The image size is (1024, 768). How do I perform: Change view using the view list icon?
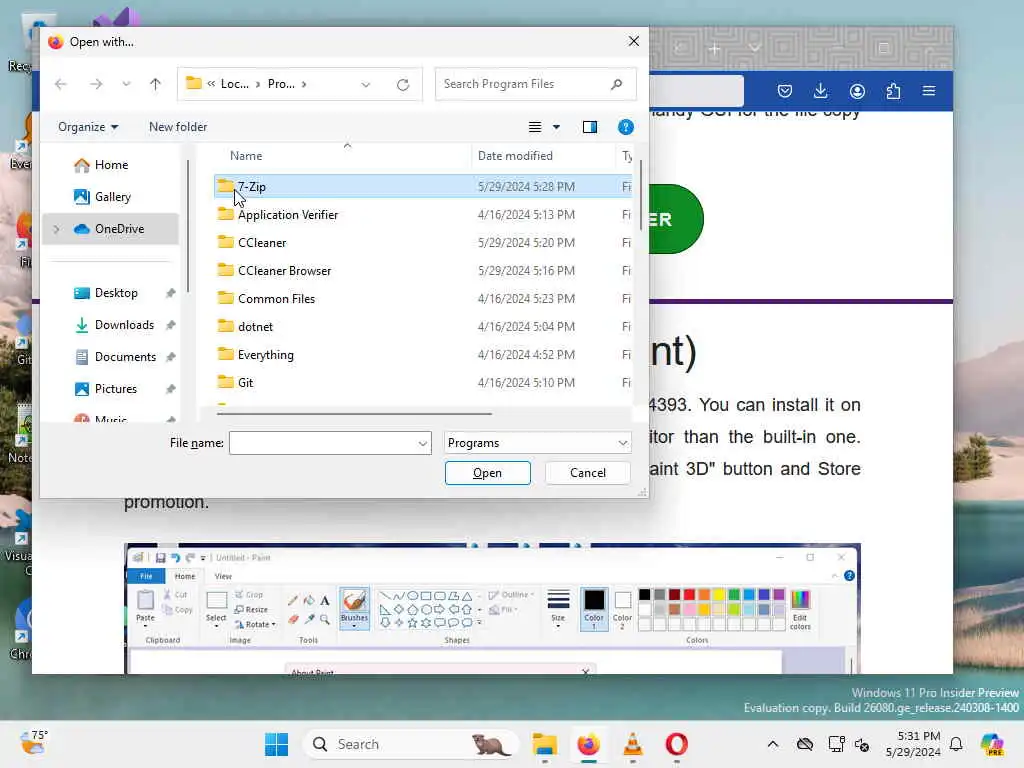pyautogui.click(x=535, y=127)
